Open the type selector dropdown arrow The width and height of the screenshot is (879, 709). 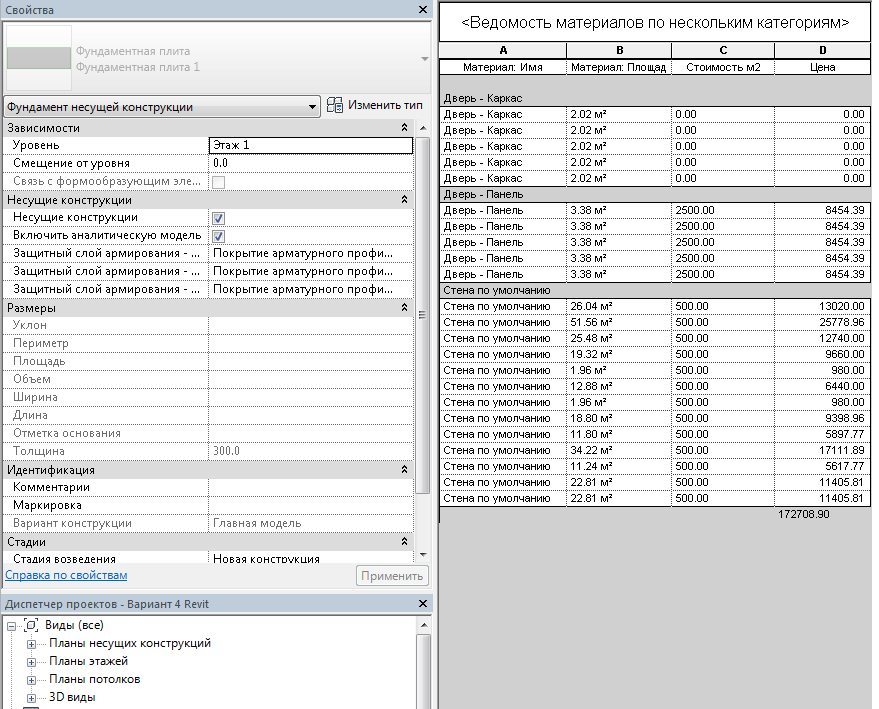pyautogui.click(x=424, y=59)
